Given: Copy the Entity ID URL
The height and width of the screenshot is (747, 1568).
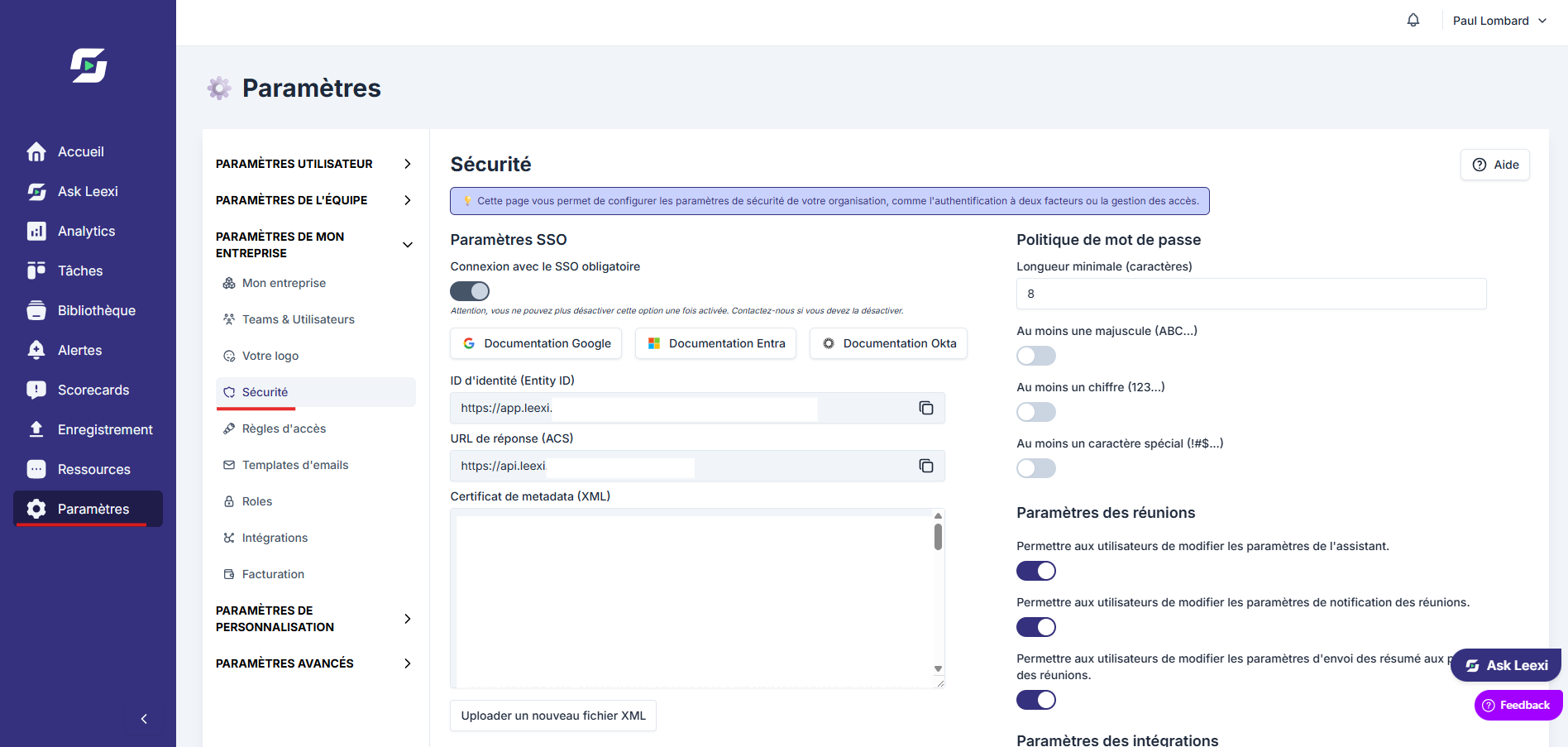Looking at the screenshot, I should click(x=926, y=408).
